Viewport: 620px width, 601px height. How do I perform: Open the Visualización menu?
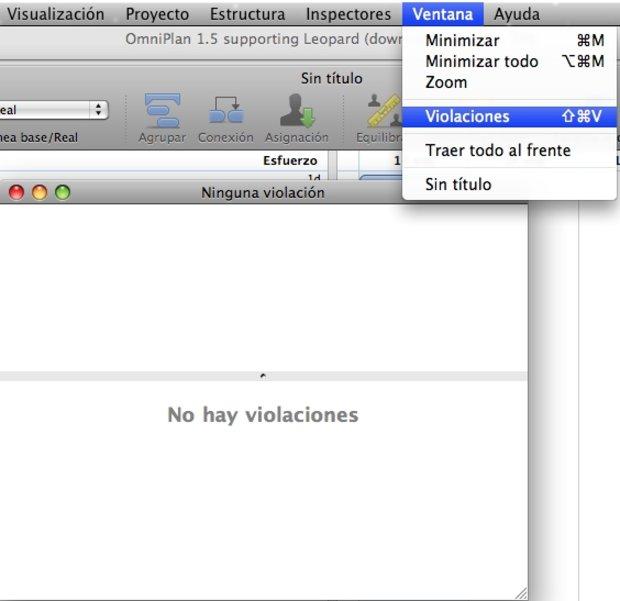click(56, 14)
